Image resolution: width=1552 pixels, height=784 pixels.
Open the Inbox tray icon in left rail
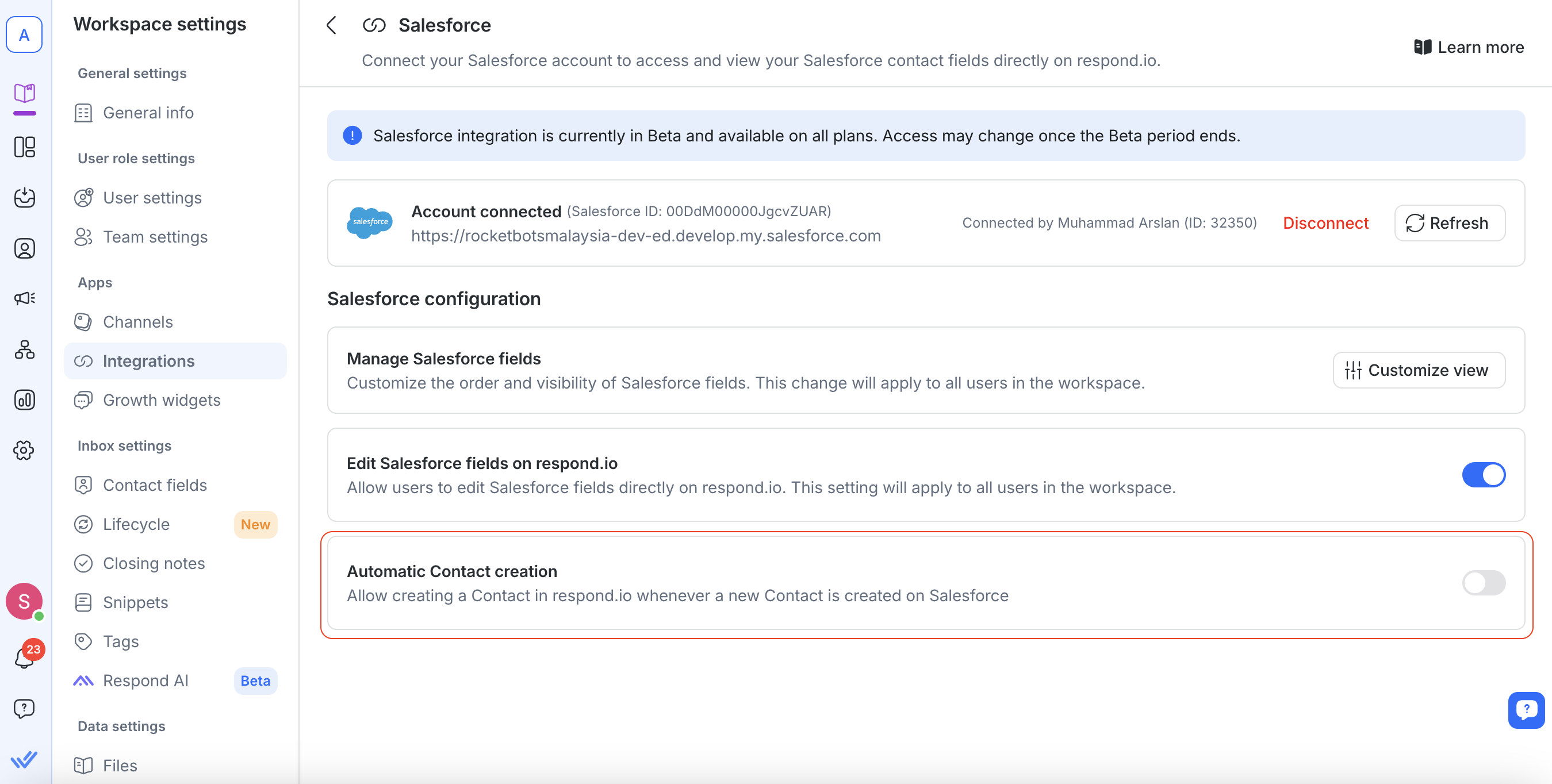(24, 198)
